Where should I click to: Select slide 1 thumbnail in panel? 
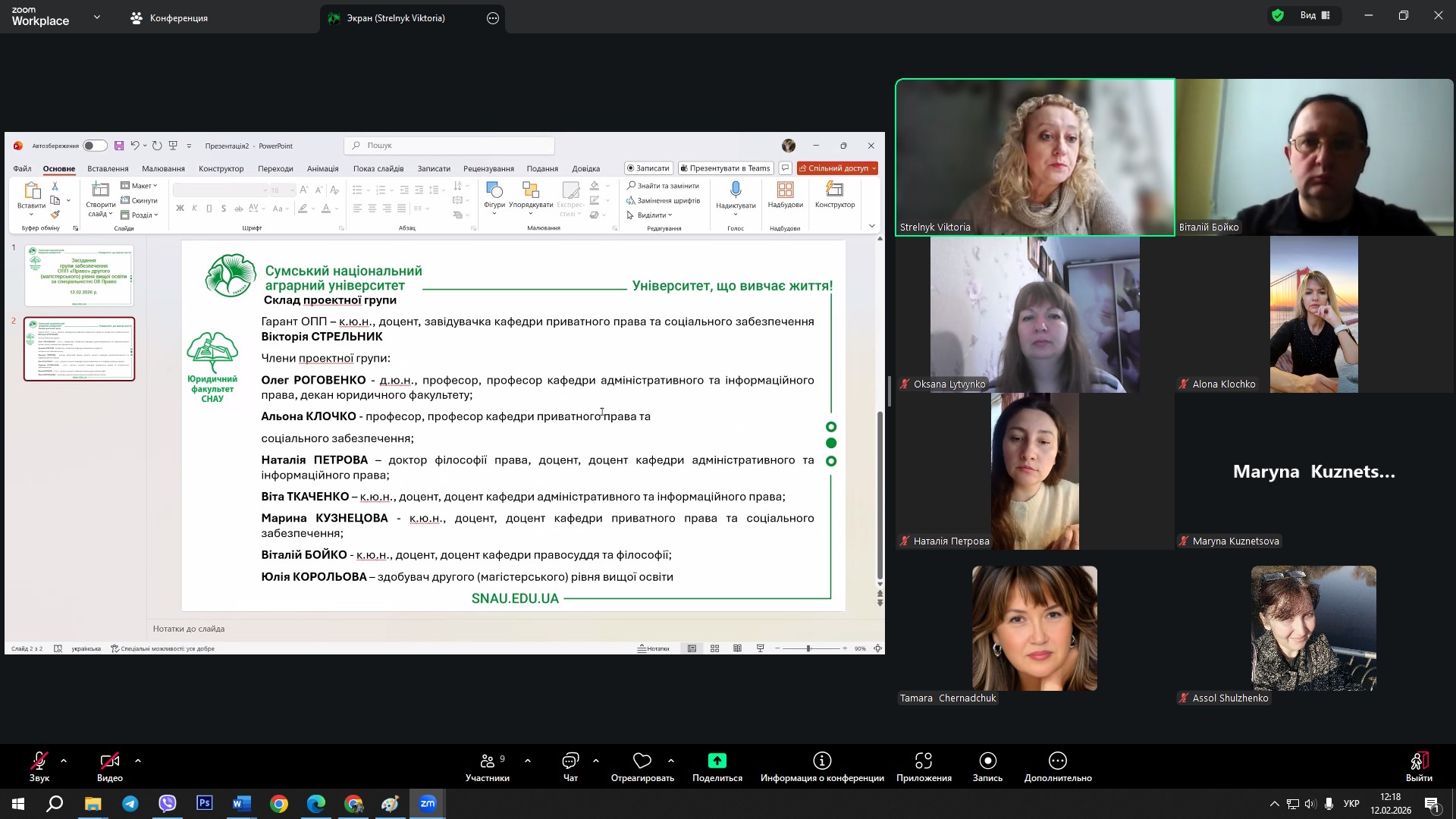click(79, 275)
